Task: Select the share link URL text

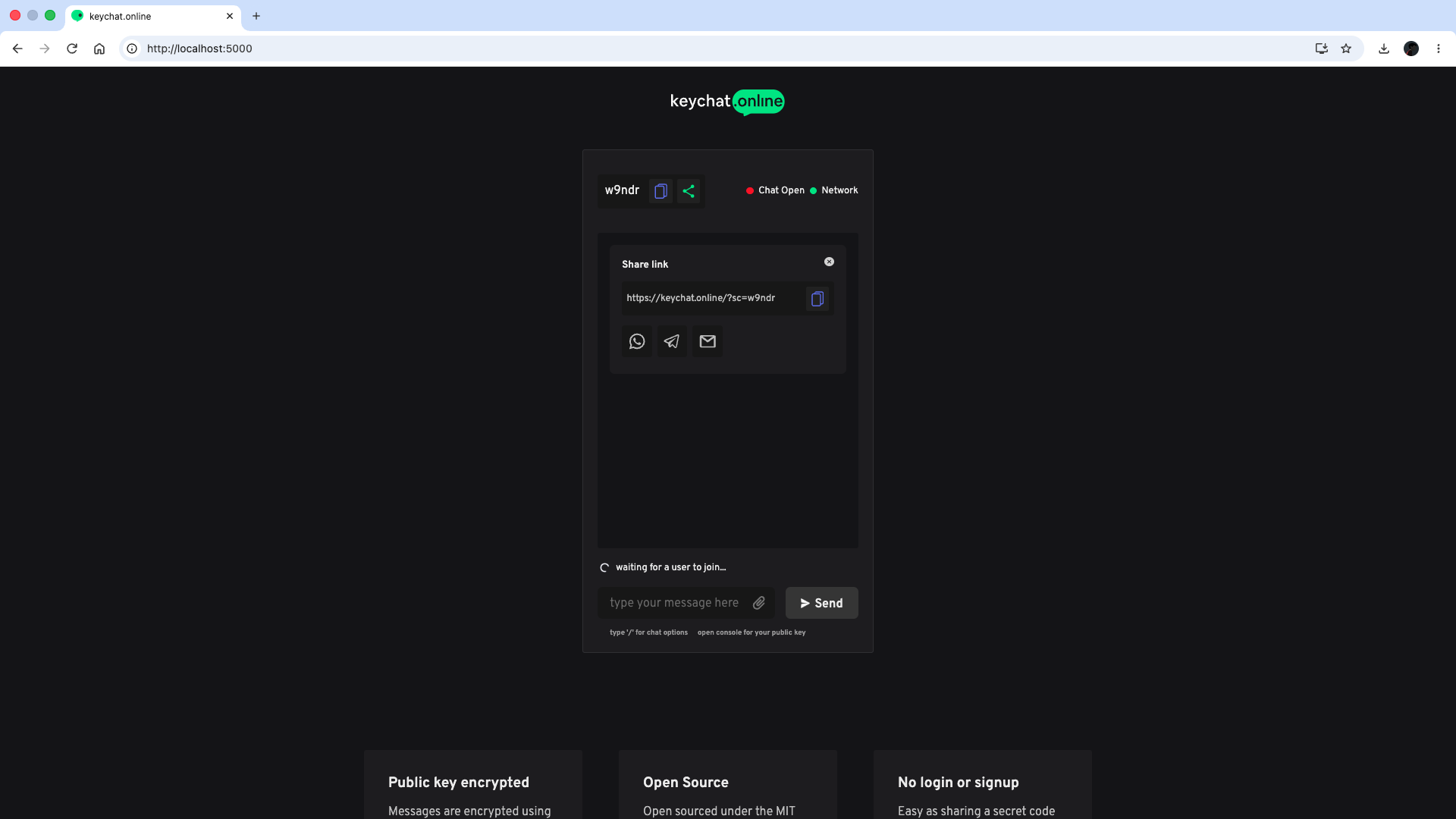Action: 701,298
